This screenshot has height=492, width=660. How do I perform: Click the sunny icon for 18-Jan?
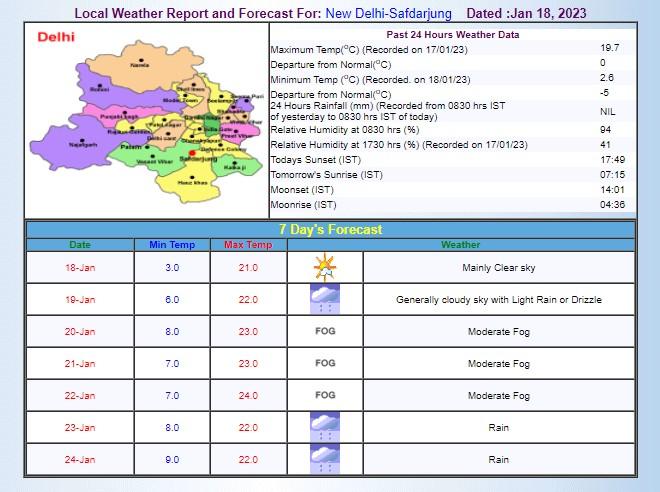click(324, 267)
